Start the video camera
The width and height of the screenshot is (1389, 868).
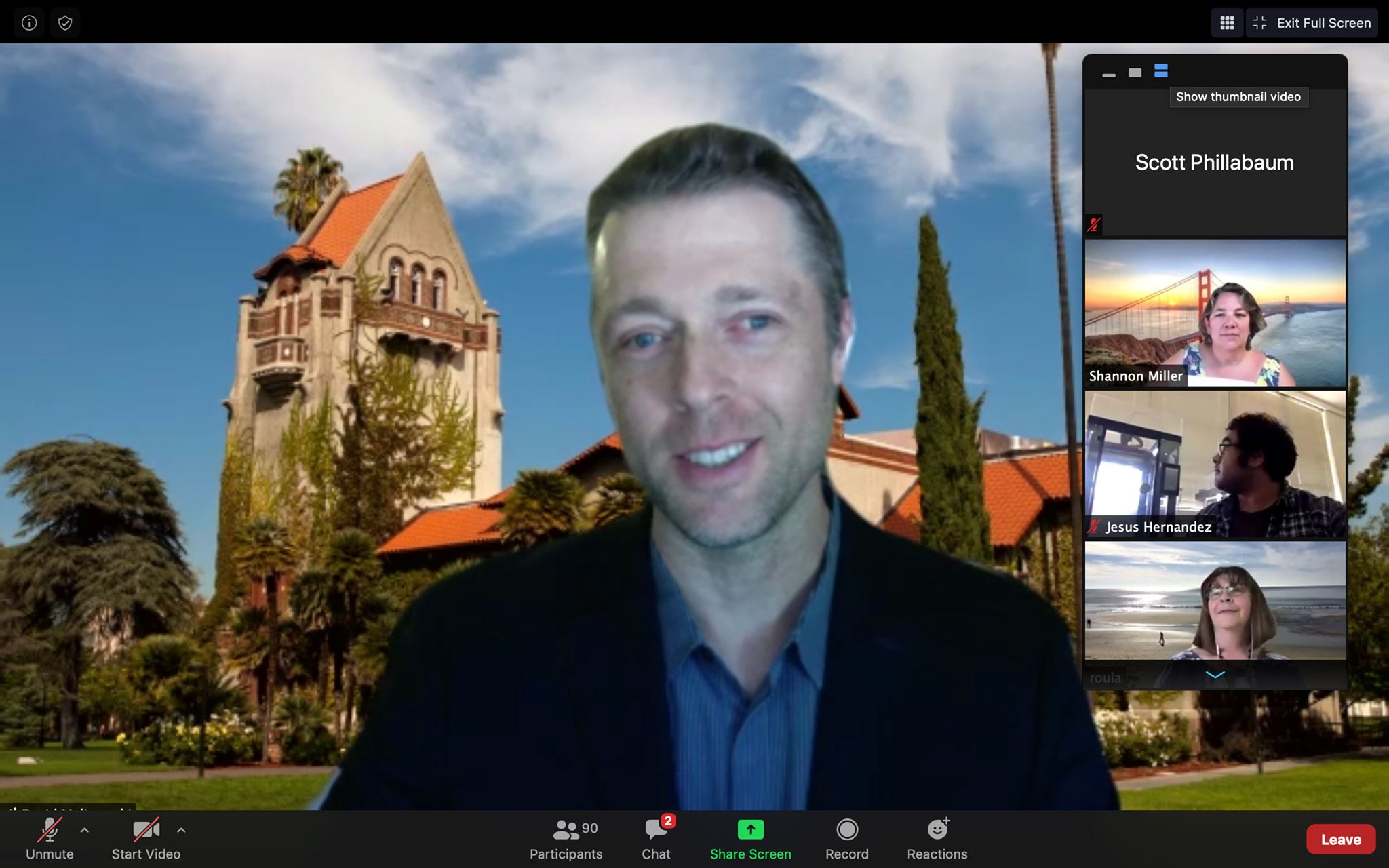click(x=146, y=839)
